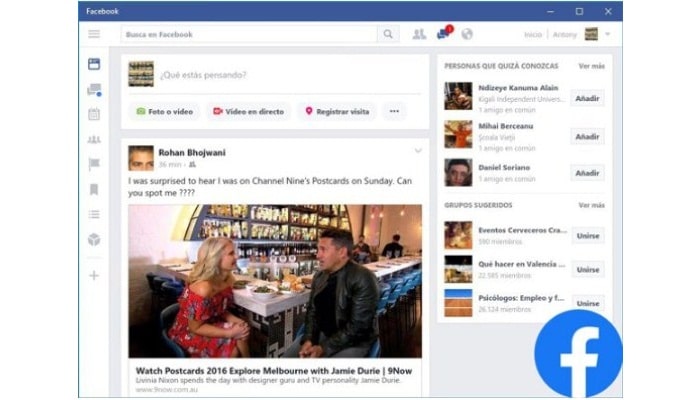Open Eventos Cerveceros group name
Viewport: 700px width, 400px height.
pos(522,230)
